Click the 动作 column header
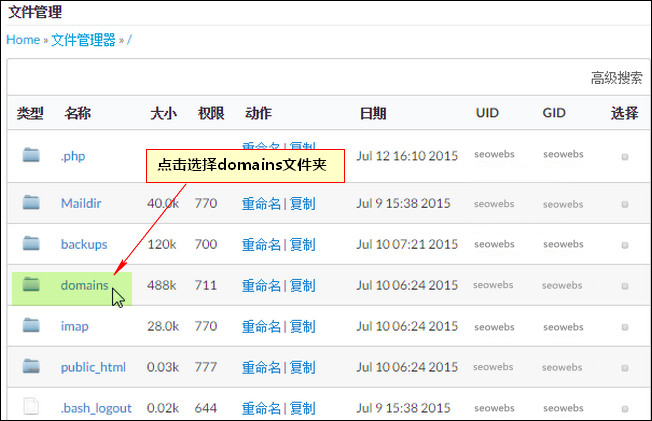Viewport: 652px width, 421px height. [x=259, y=113]
